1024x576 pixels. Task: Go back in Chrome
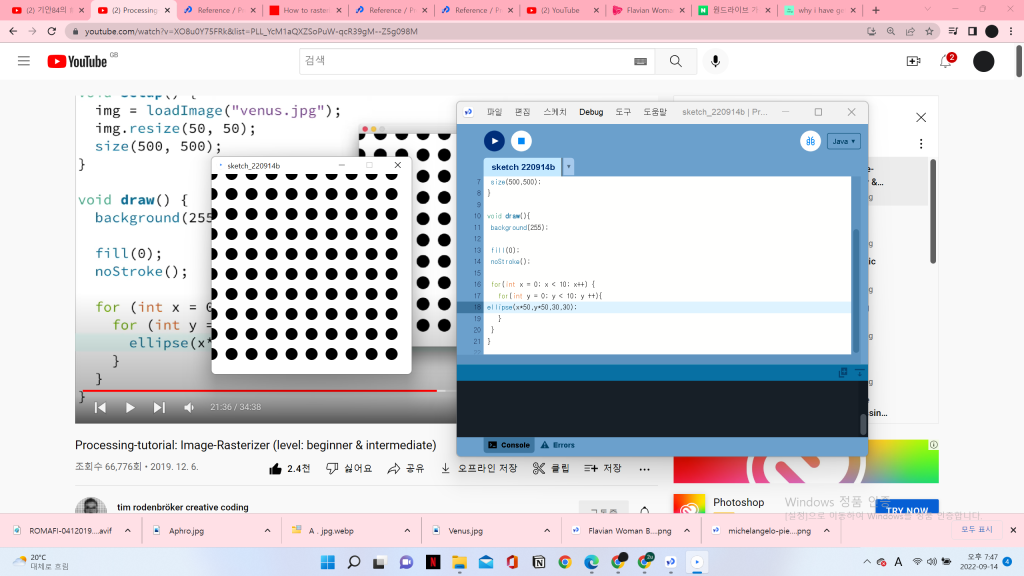click(13, 31)
